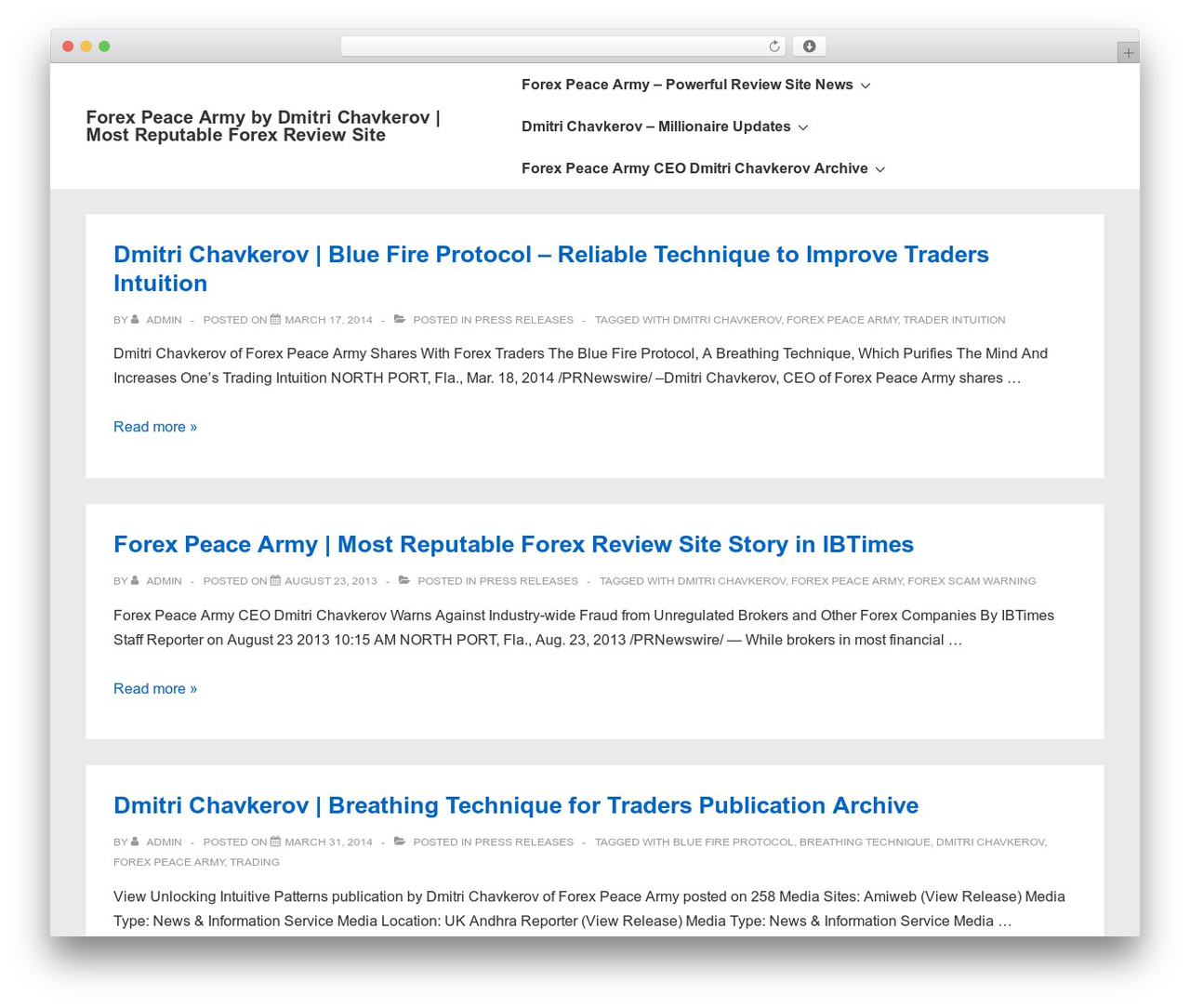Open March 31, 2014 post date link
Image resolution: width=1190 pixels, height=1008 pixels.
[x=328, y=842]
